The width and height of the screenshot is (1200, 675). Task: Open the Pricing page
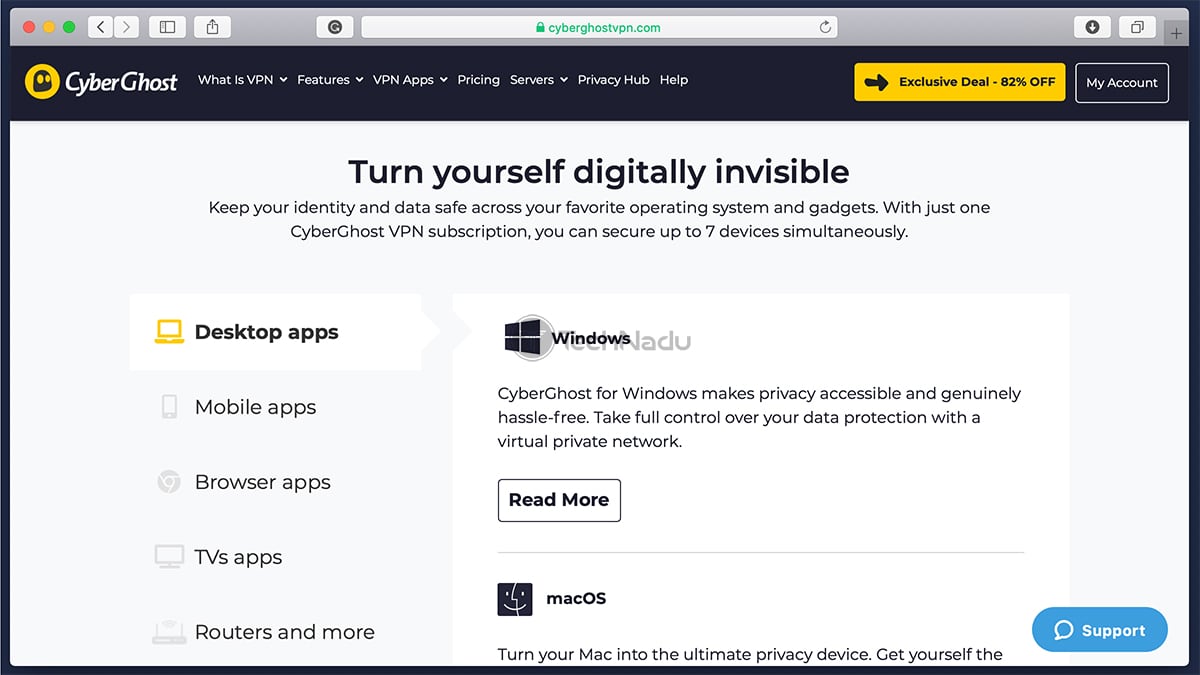(478, 80)
